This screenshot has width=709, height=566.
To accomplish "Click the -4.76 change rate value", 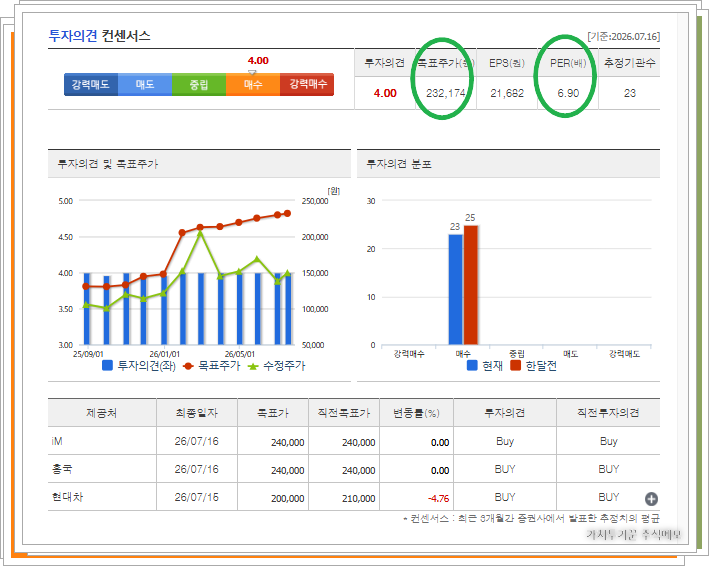I will [x=438, y=499].
